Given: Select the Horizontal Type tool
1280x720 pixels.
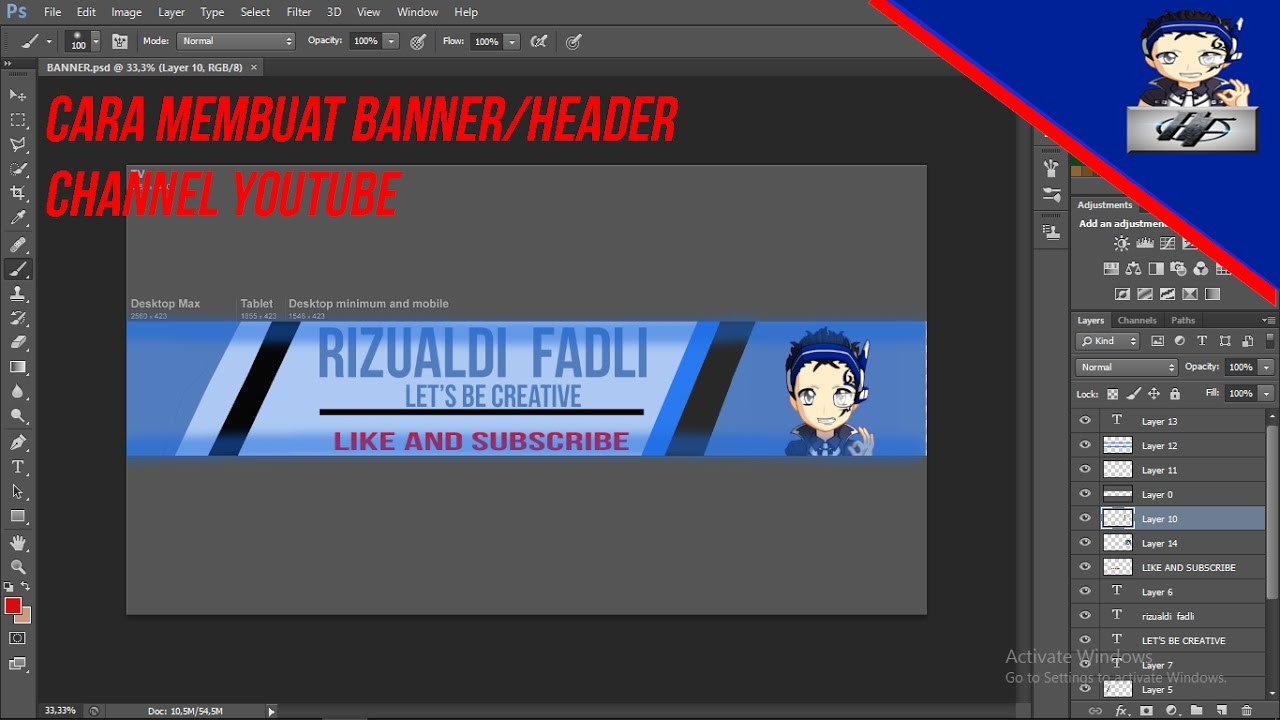Looking at the screenshot, I should pos(18,467).
